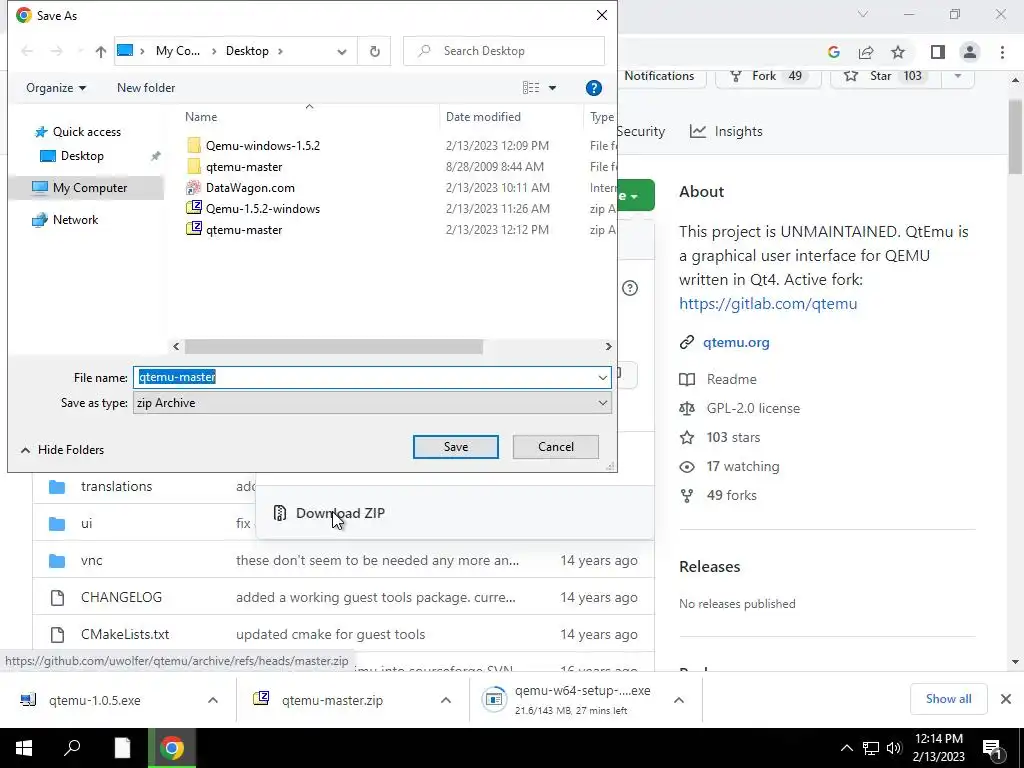This screenshot has width=1024, height=768.
Task: Select the qtemu-master zip archive icon
Action: [x=193, y=229]
